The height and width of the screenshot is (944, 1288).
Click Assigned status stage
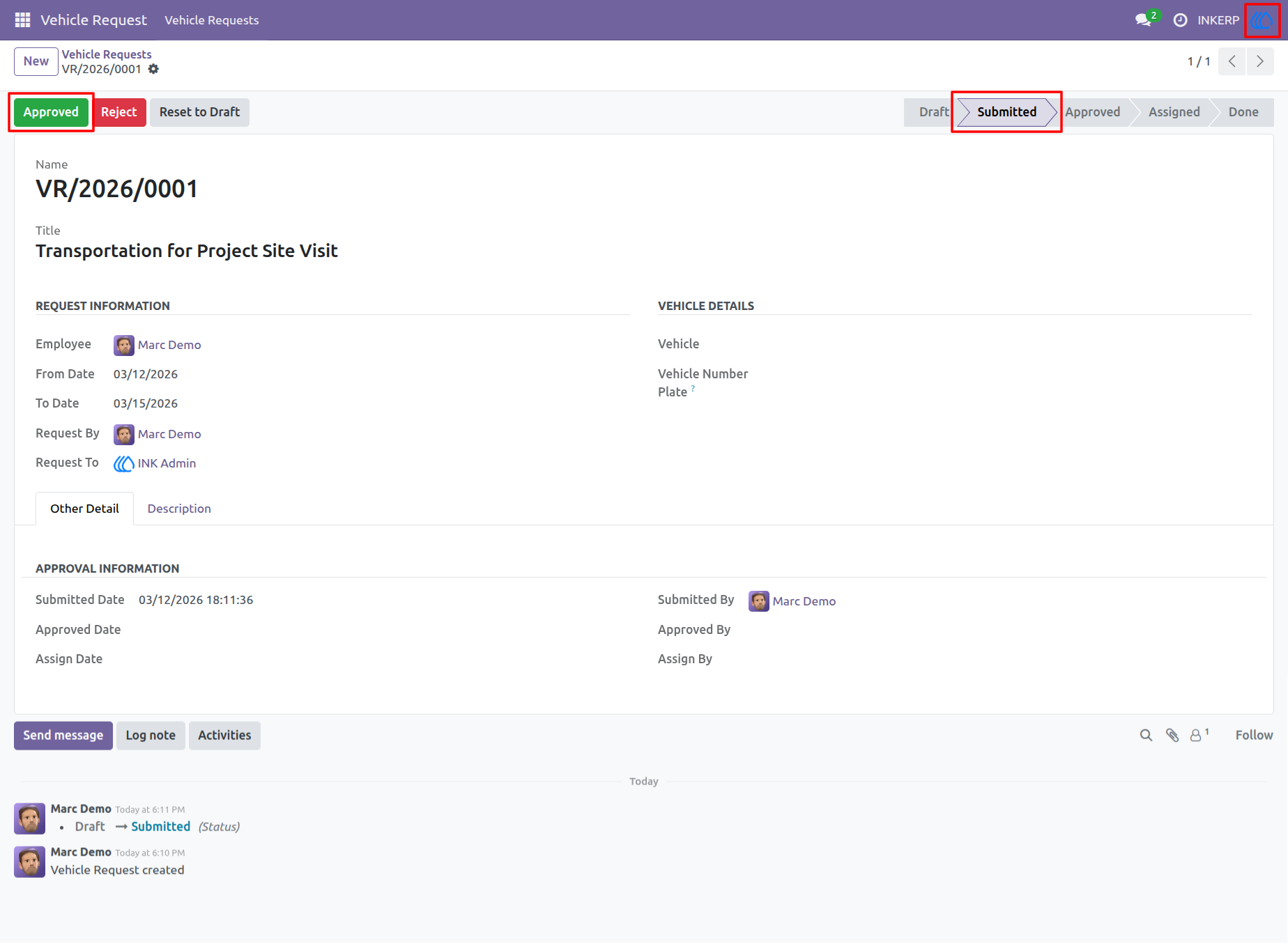(x=1174, y=112)
